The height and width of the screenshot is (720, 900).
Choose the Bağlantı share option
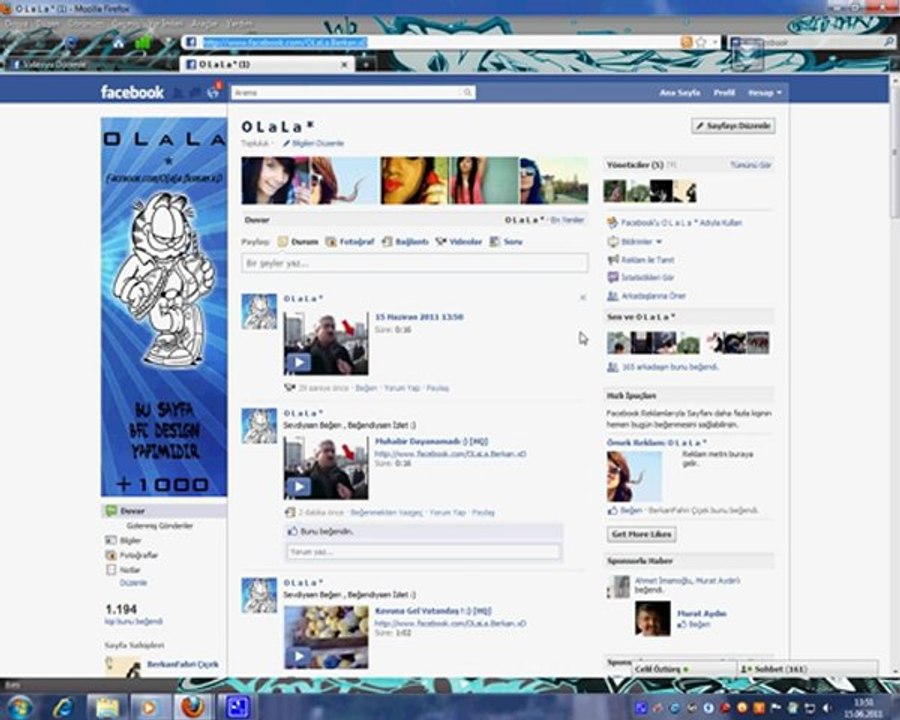pos(405,242)
